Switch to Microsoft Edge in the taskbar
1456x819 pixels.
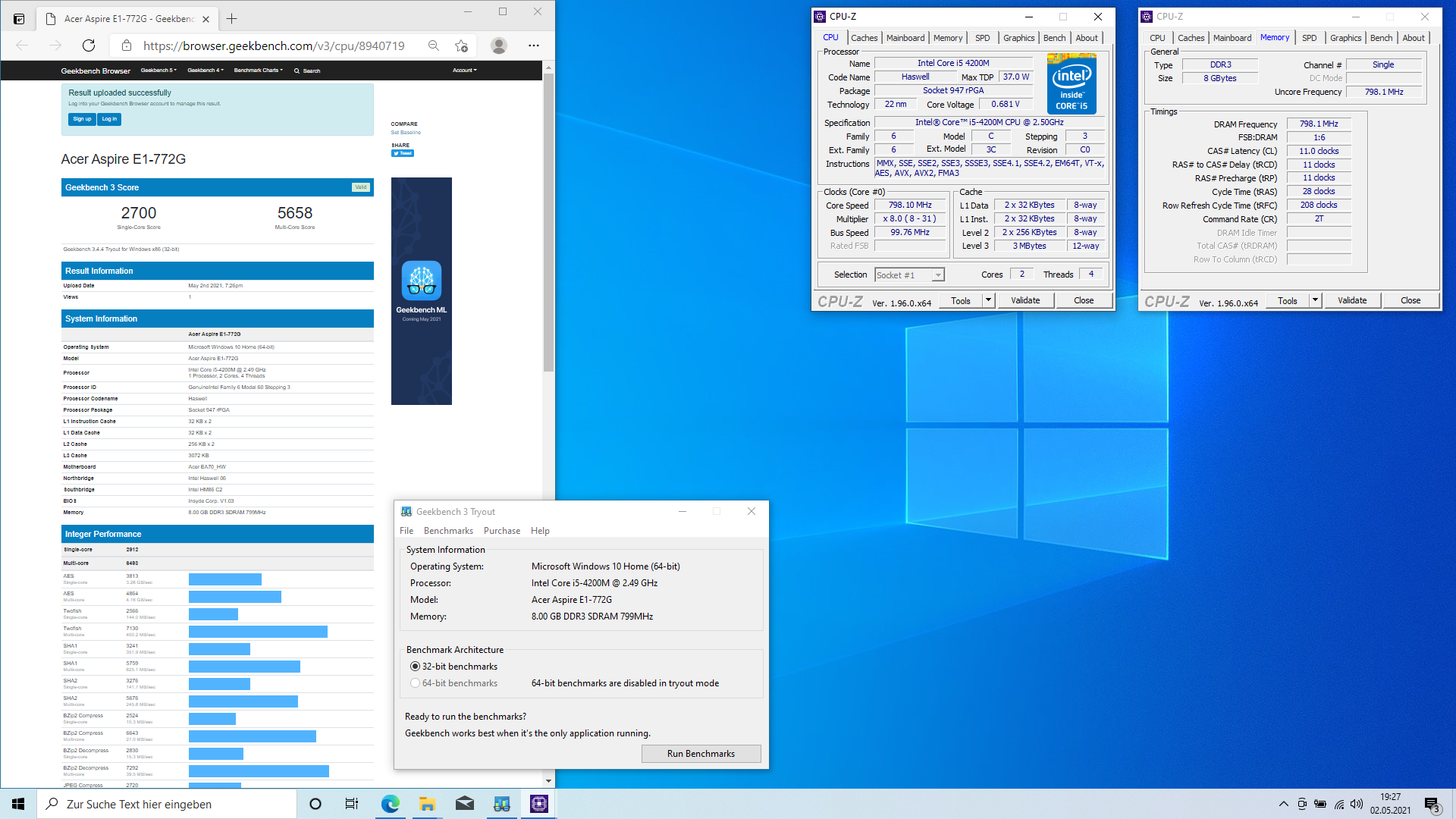390,804
